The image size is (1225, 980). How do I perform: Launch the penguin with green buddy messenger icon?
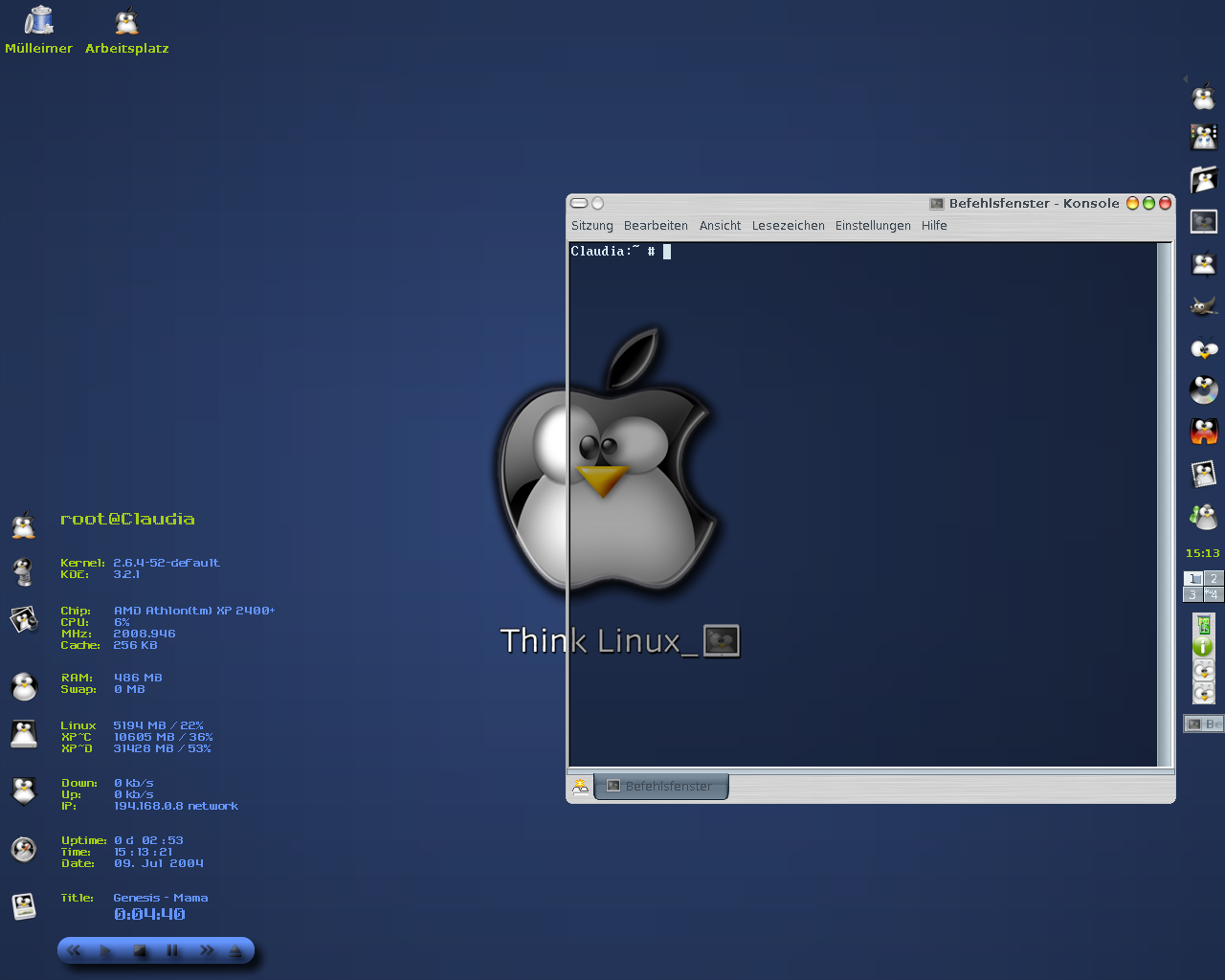(x=1203, y=517)
